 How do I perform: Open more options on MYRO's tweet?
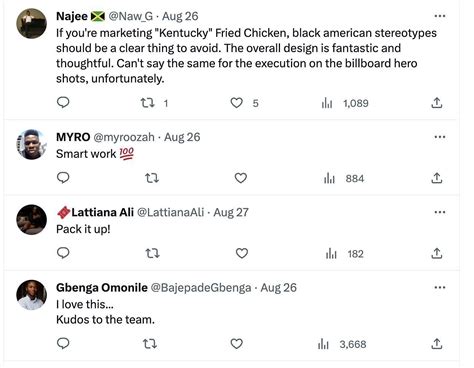coord(440,137)
